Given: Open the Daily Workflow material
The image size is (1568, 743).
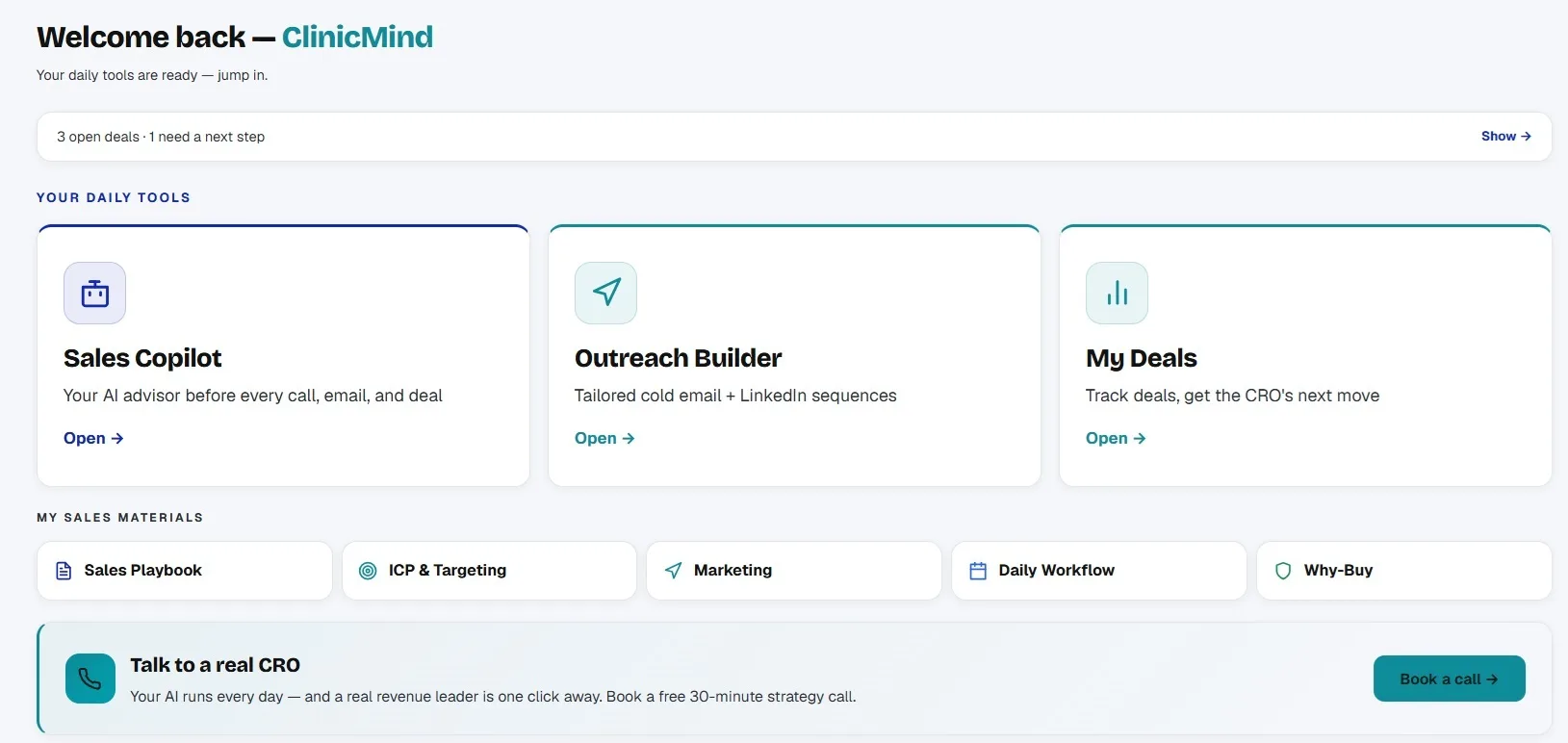Looking at the screenshot, I should (x=1099, y=571).
